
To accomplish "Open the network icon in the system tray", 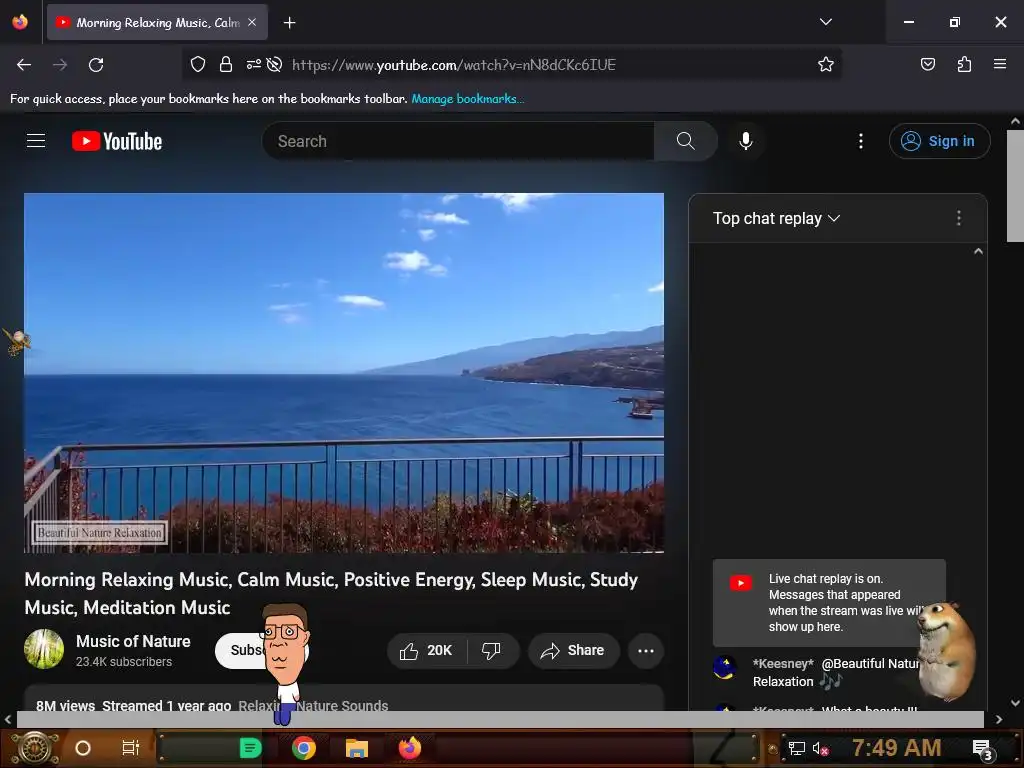I will coord(796,748).
